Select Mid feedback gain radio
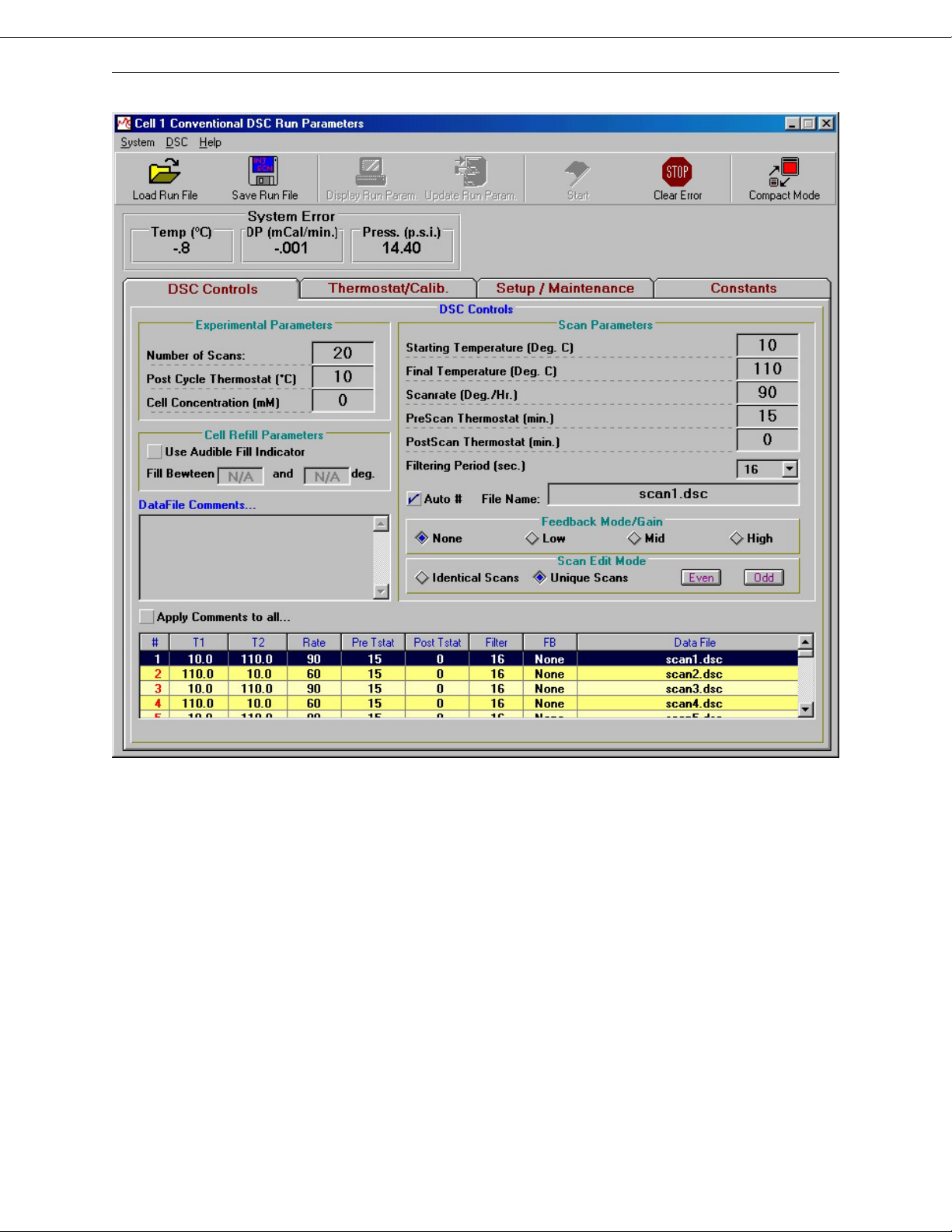 [x=635, y=538]
